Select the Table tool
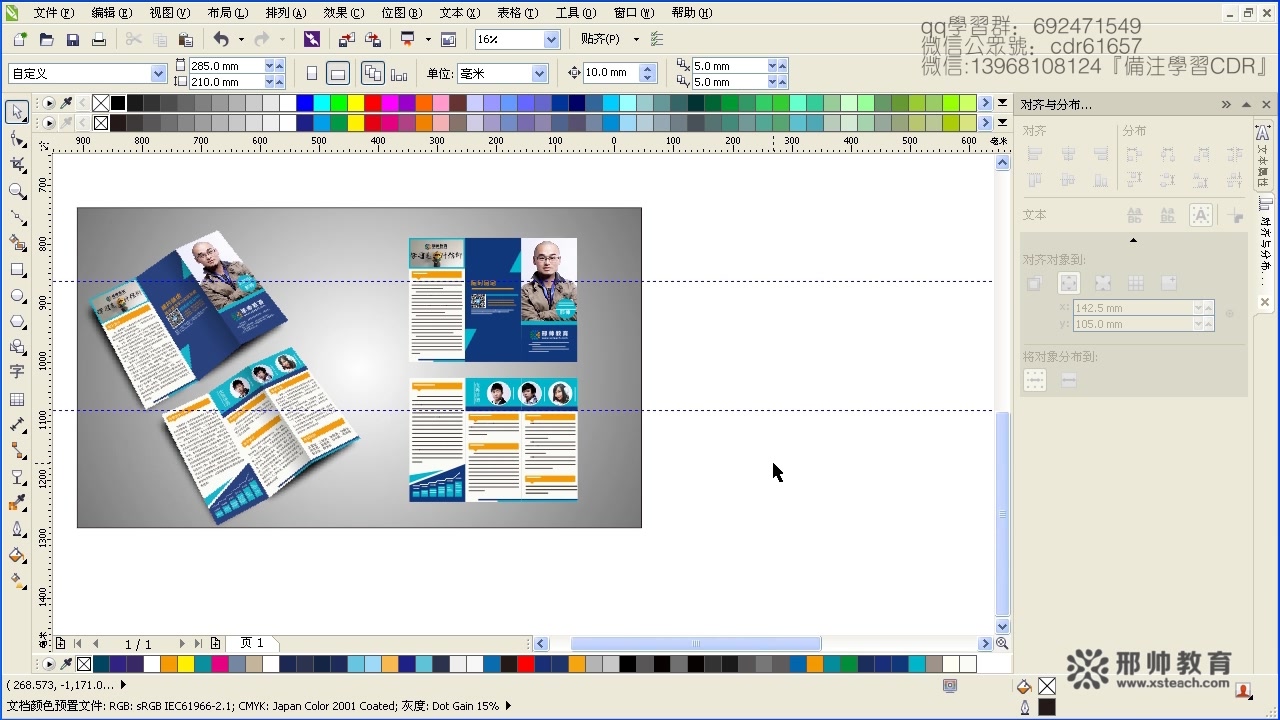 (x=17, y=399)
